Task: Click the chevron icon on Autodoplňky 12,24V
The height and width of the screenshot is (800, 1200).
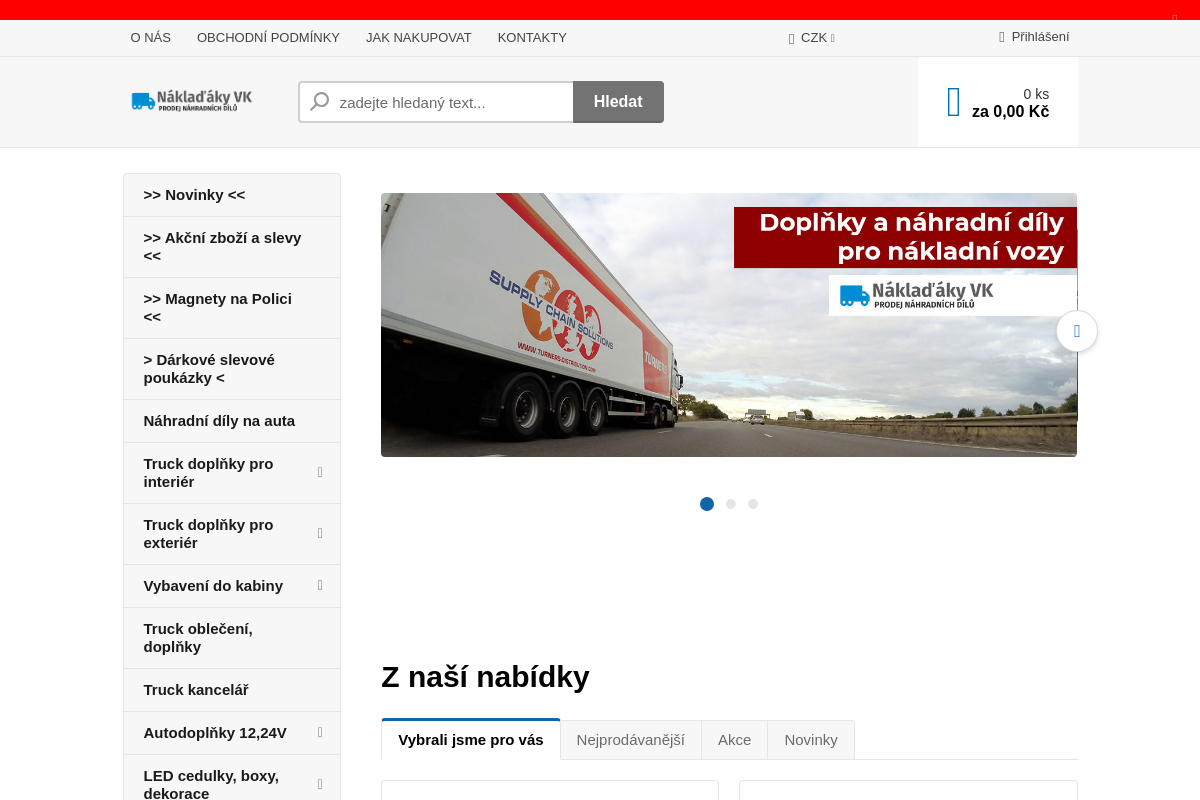Action: tap(320, 732)
